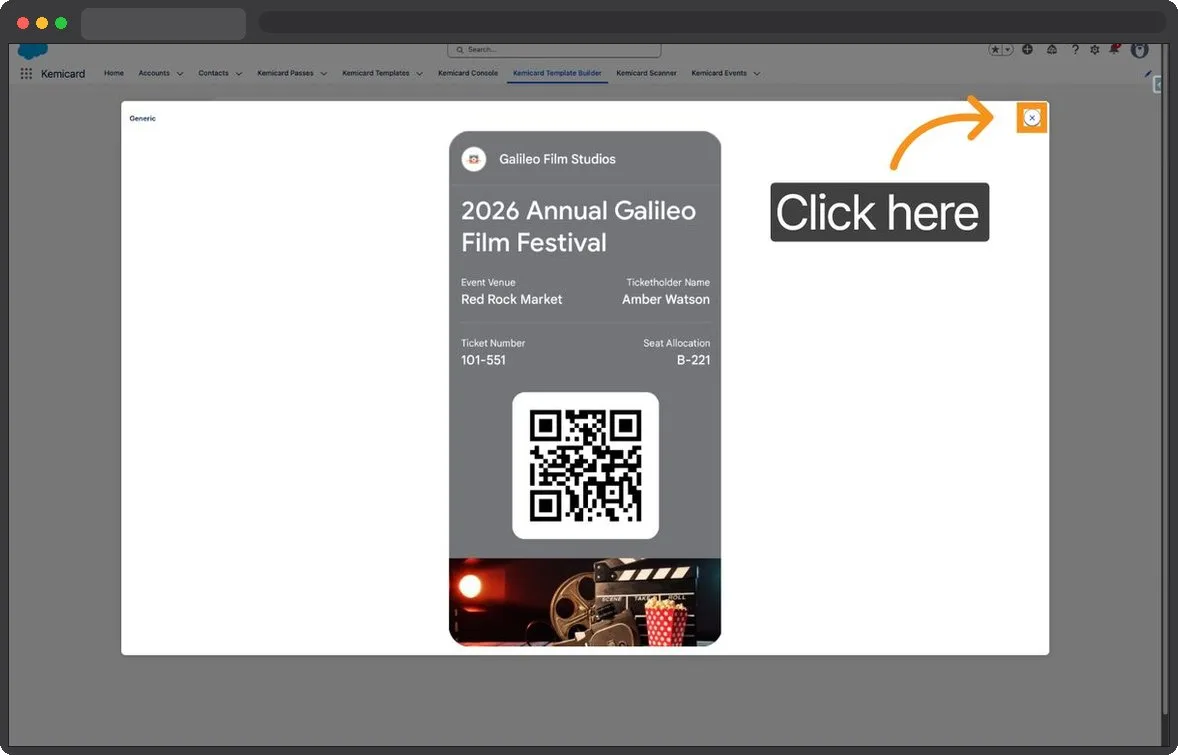Viewport: 1178px width, 755px height.
Task: Expand the Kemicard Templates dropdown chevron
Action: click(x=419, y=74)
